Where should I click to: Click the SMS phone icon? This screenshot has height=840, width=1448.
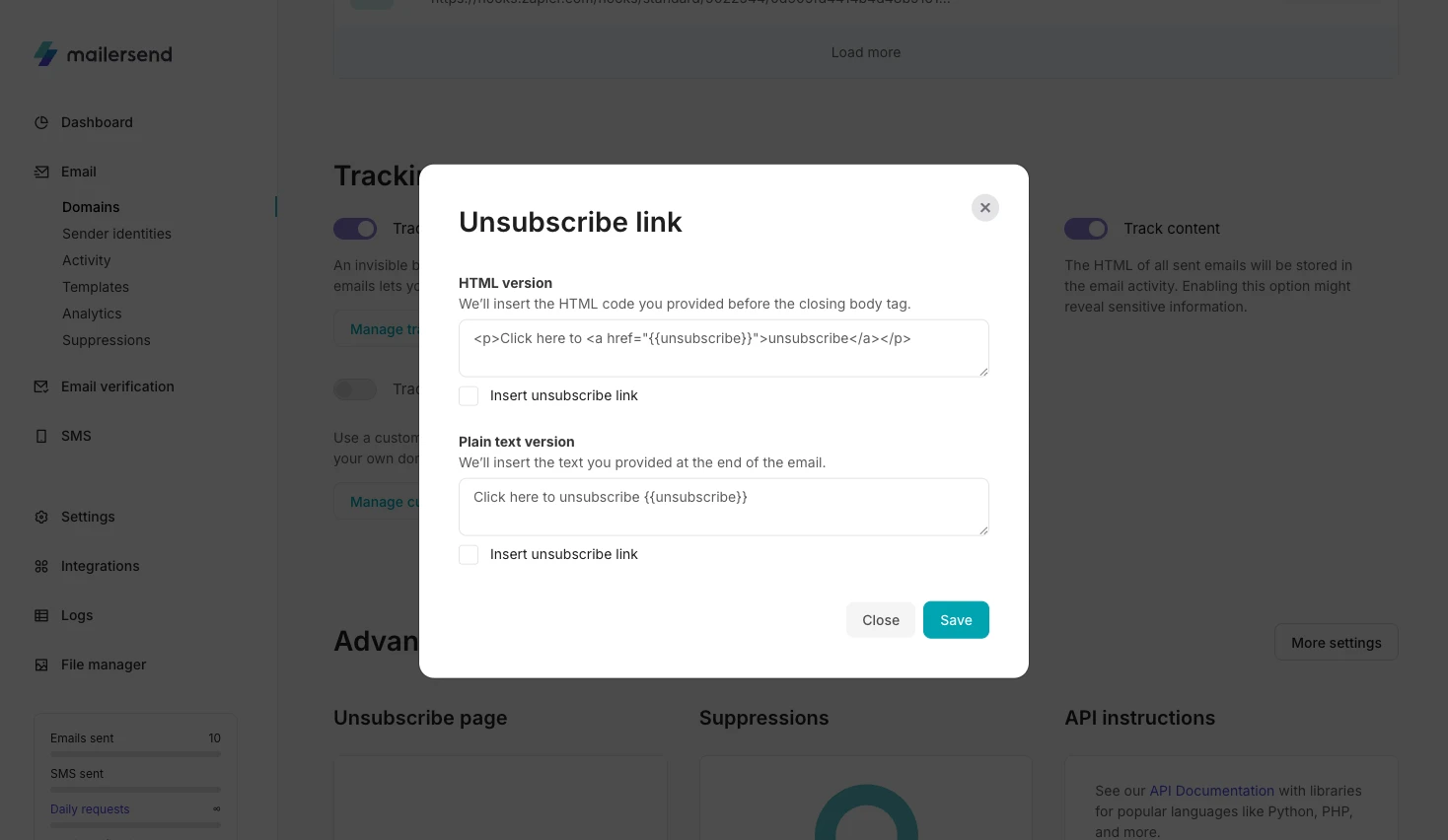(41, 436)
